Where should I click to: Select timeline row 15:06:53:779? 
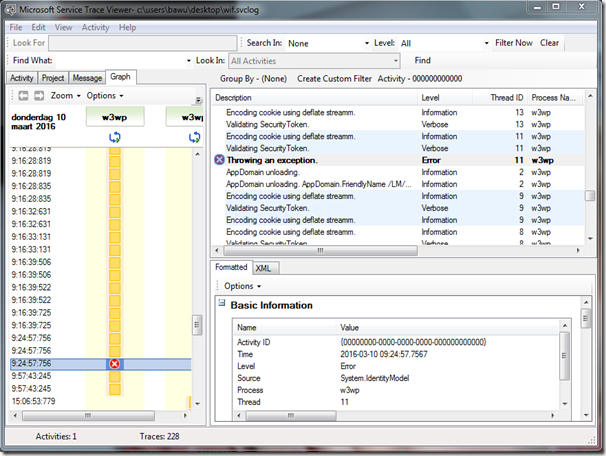(100, 402)
